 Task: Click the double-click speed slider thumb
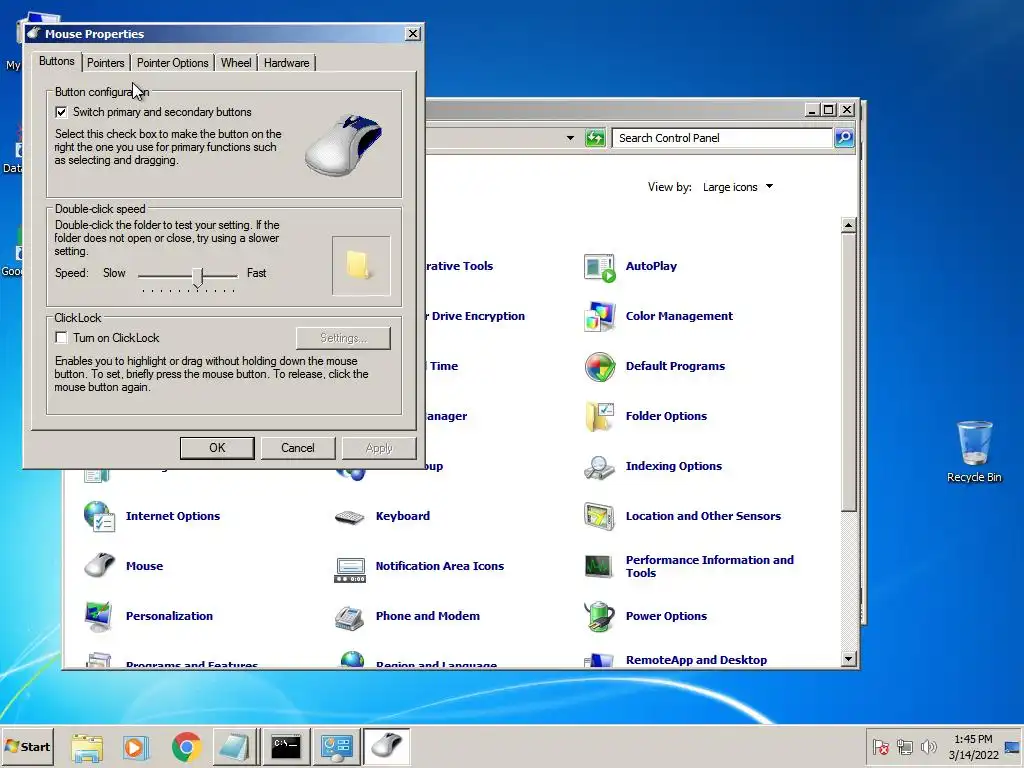tap(198, 277)
